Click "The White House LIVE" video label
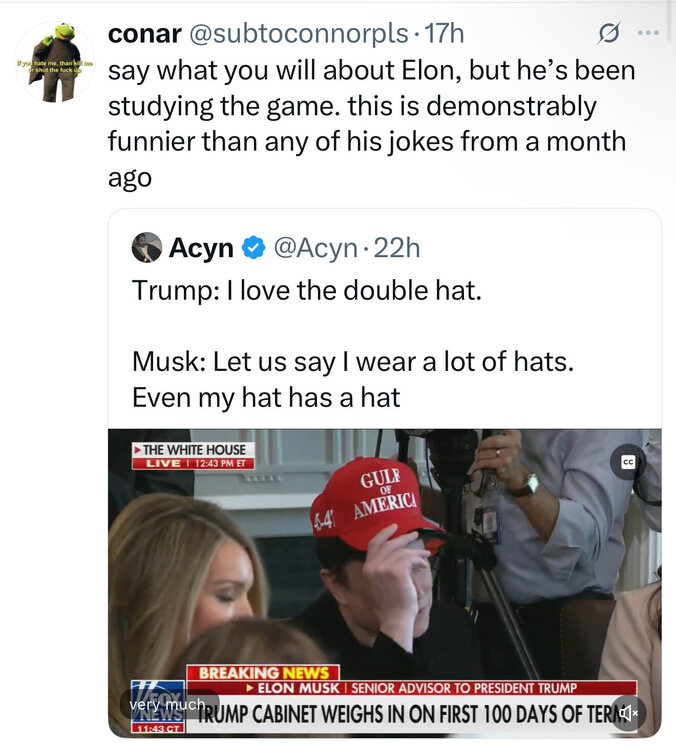676x750 pixels. tap(194, 456)
